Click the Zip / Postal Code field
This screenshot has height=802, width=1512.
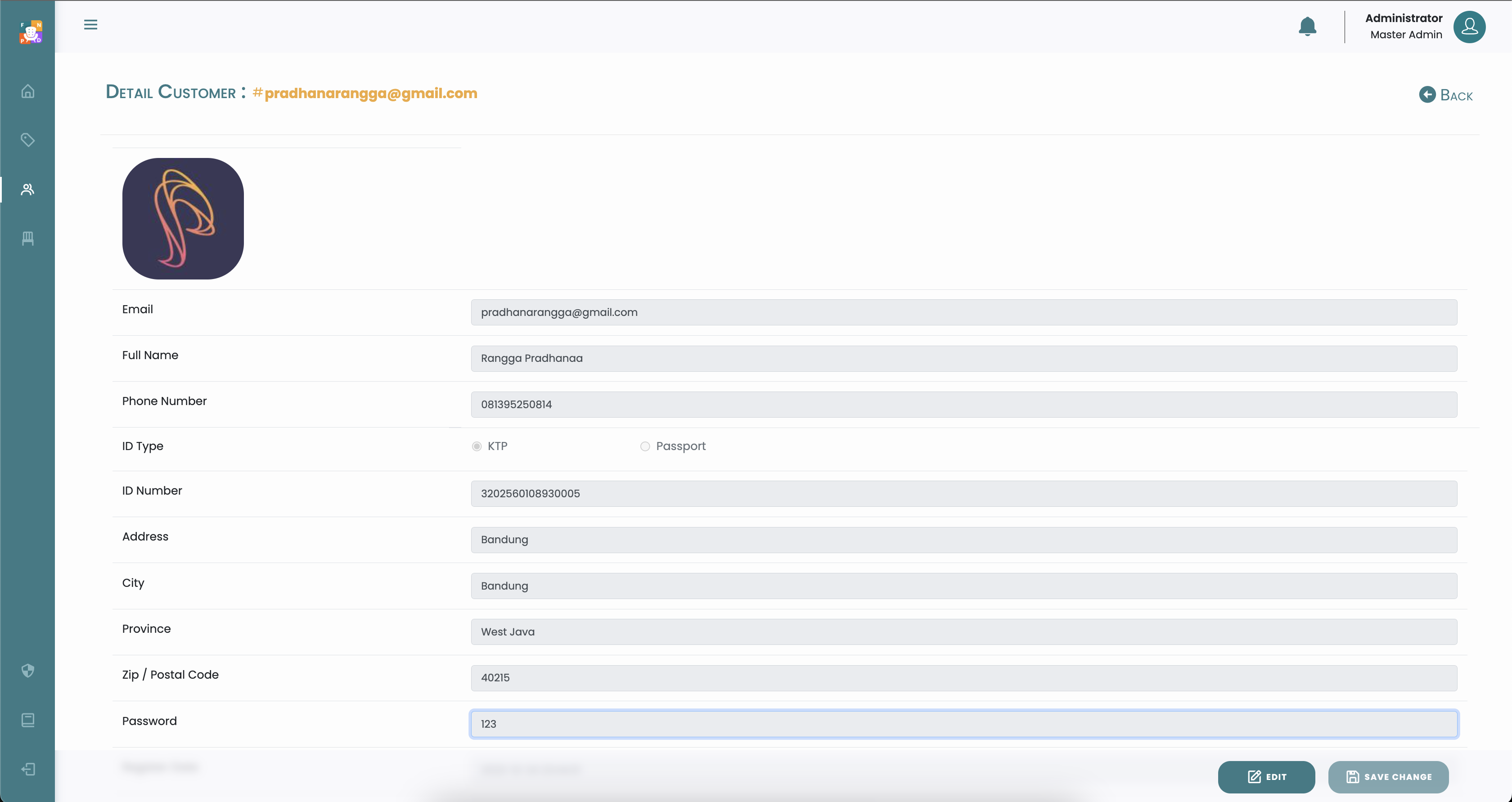[x=964, y=677]
